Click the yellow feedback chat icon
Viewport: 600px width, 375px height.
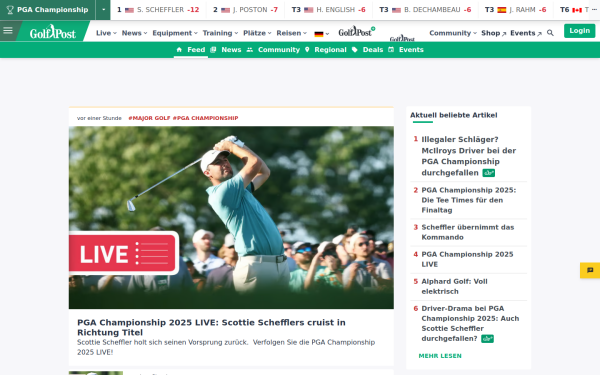(x=590, y=270)
